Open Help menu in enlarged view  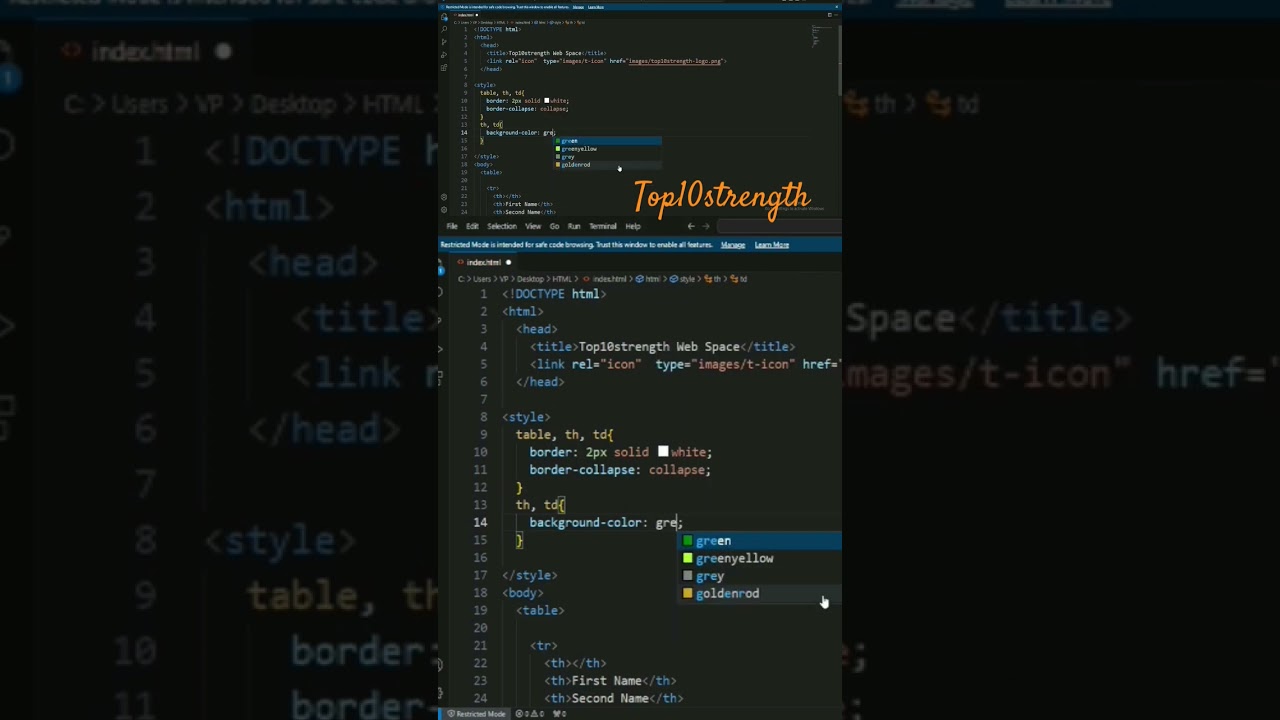[633, 226]
